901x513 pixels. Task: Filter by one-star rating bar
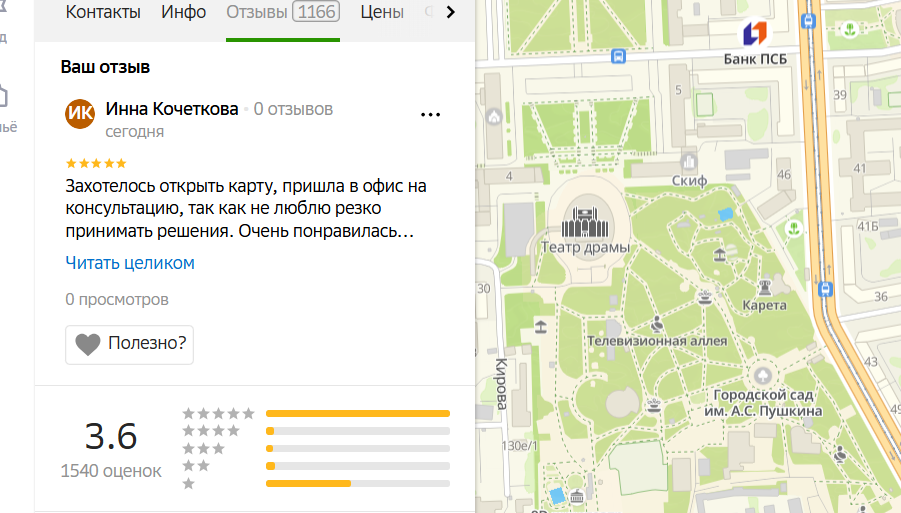[357, 484]
